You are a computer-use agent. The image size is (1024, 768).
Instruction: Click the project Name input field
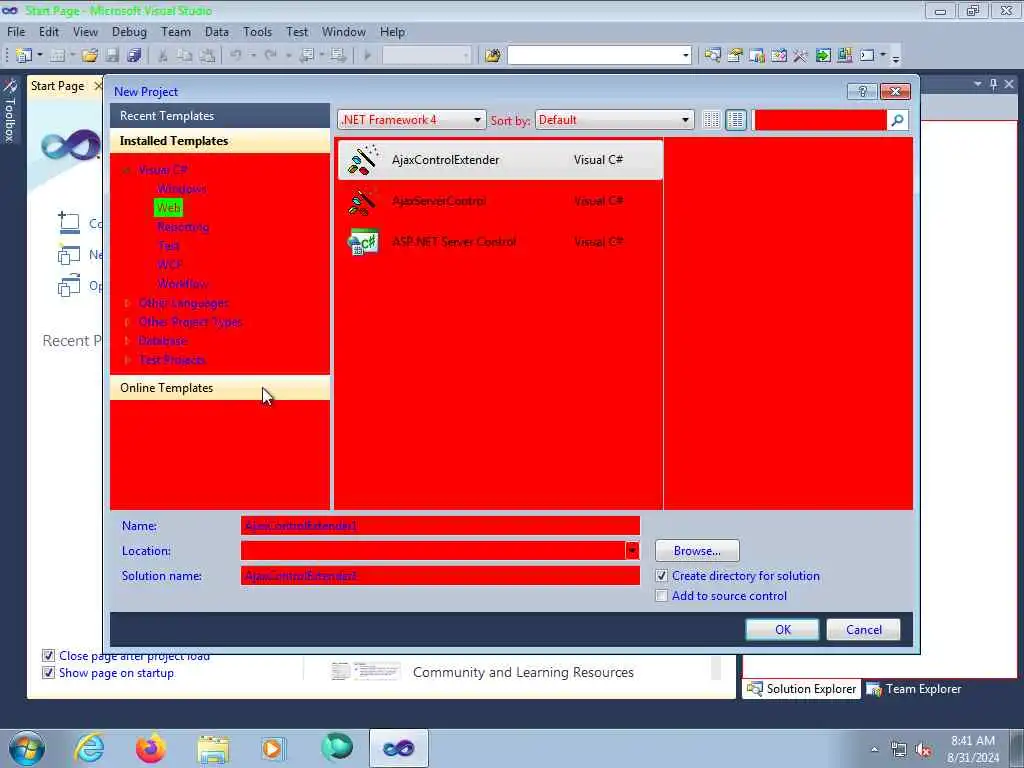pos(440,526)
